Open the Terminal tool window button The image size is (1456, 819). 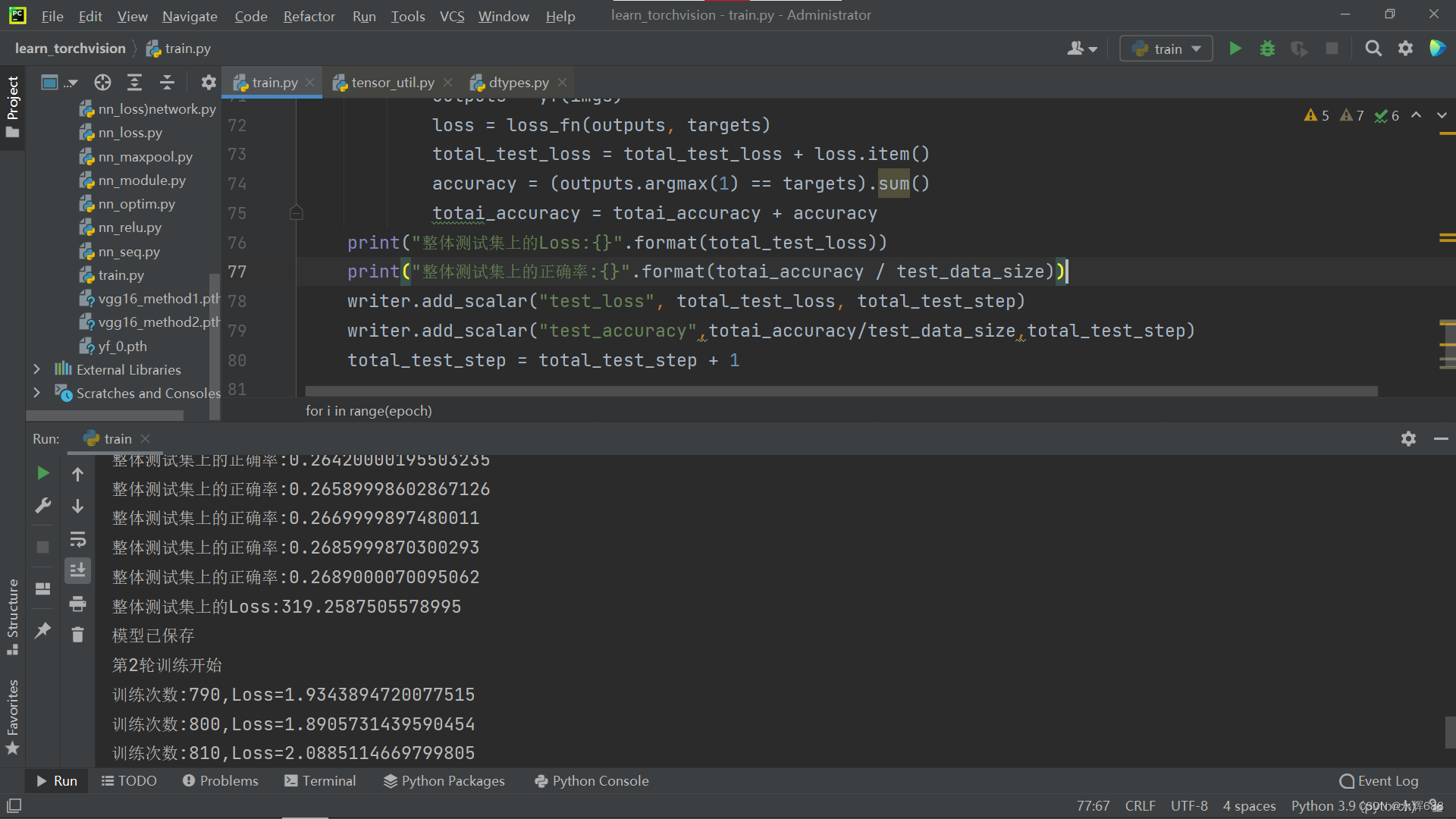click(x=319, y=780)
